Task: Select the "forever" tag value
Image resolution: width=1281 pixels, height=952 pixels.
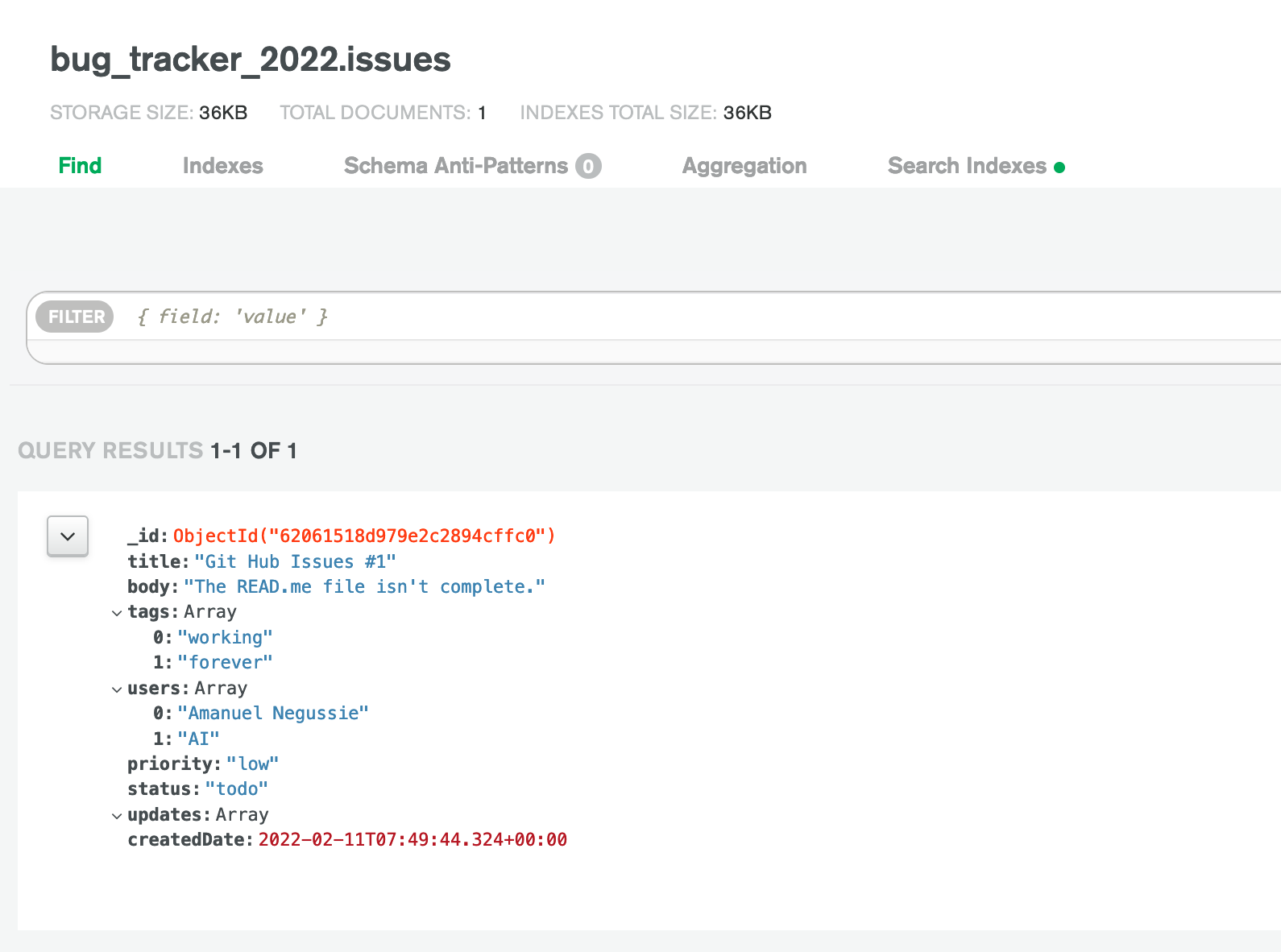Action: coord(225,663)
